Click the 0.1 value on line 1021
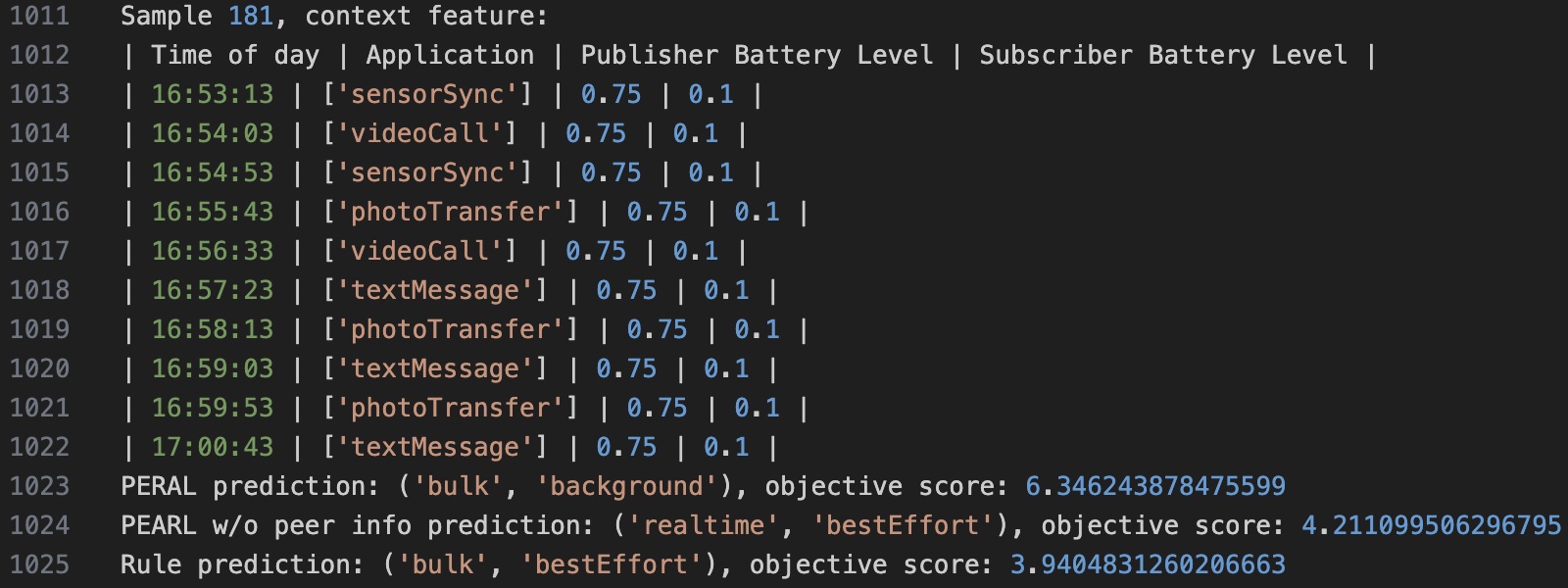 coord(757,408)
